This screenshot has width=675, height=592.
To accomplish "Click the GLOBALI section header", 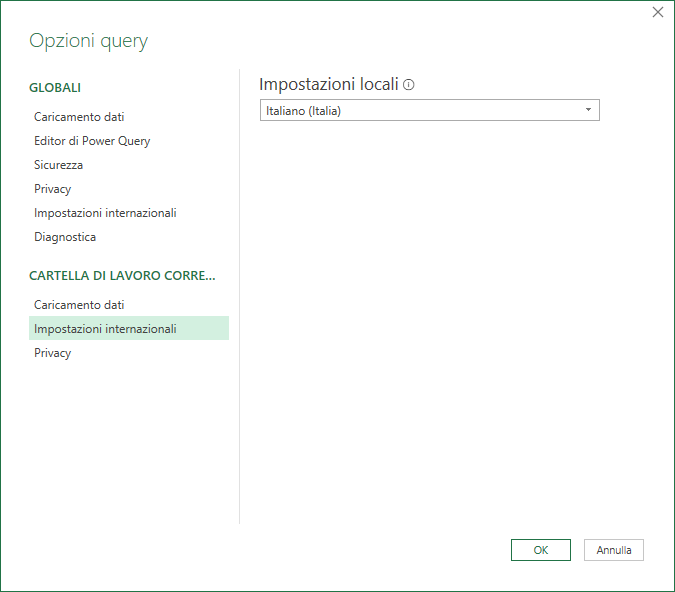I will [55, 88].
